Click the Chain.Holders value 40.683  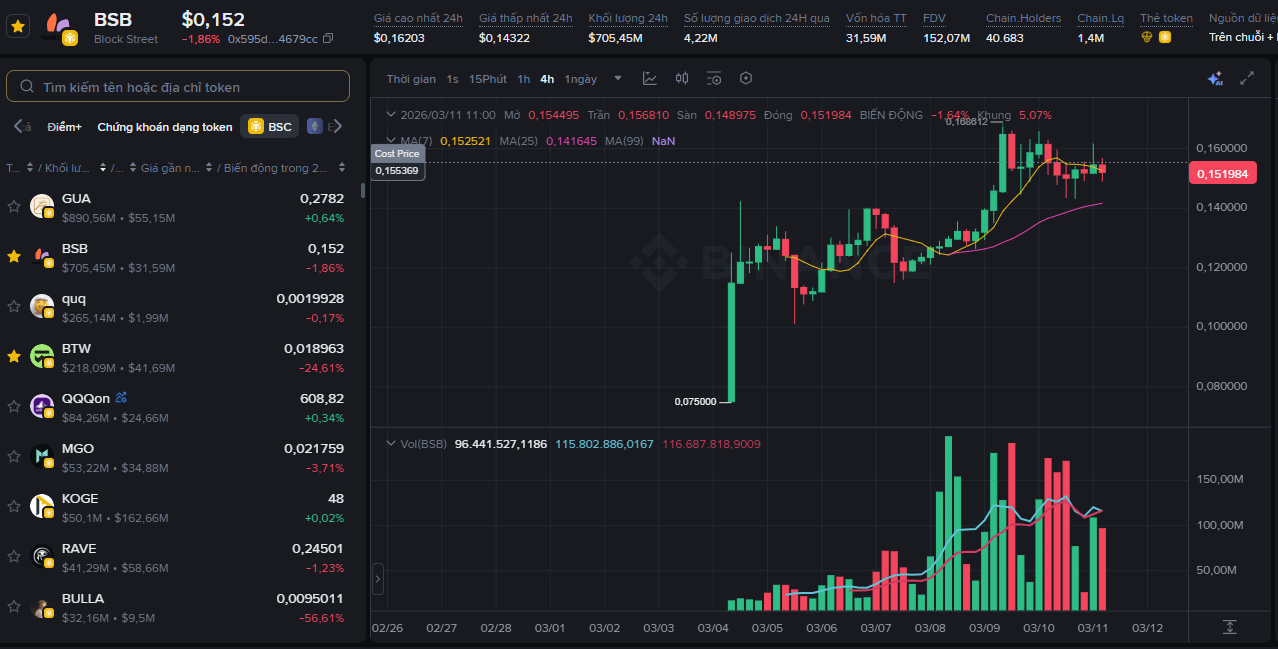[1005, 38]
